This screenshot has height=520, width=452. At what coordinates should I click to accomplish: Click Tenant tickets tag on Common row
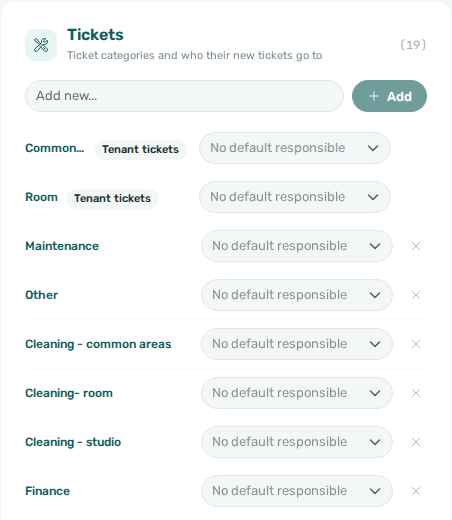(140, 149)
